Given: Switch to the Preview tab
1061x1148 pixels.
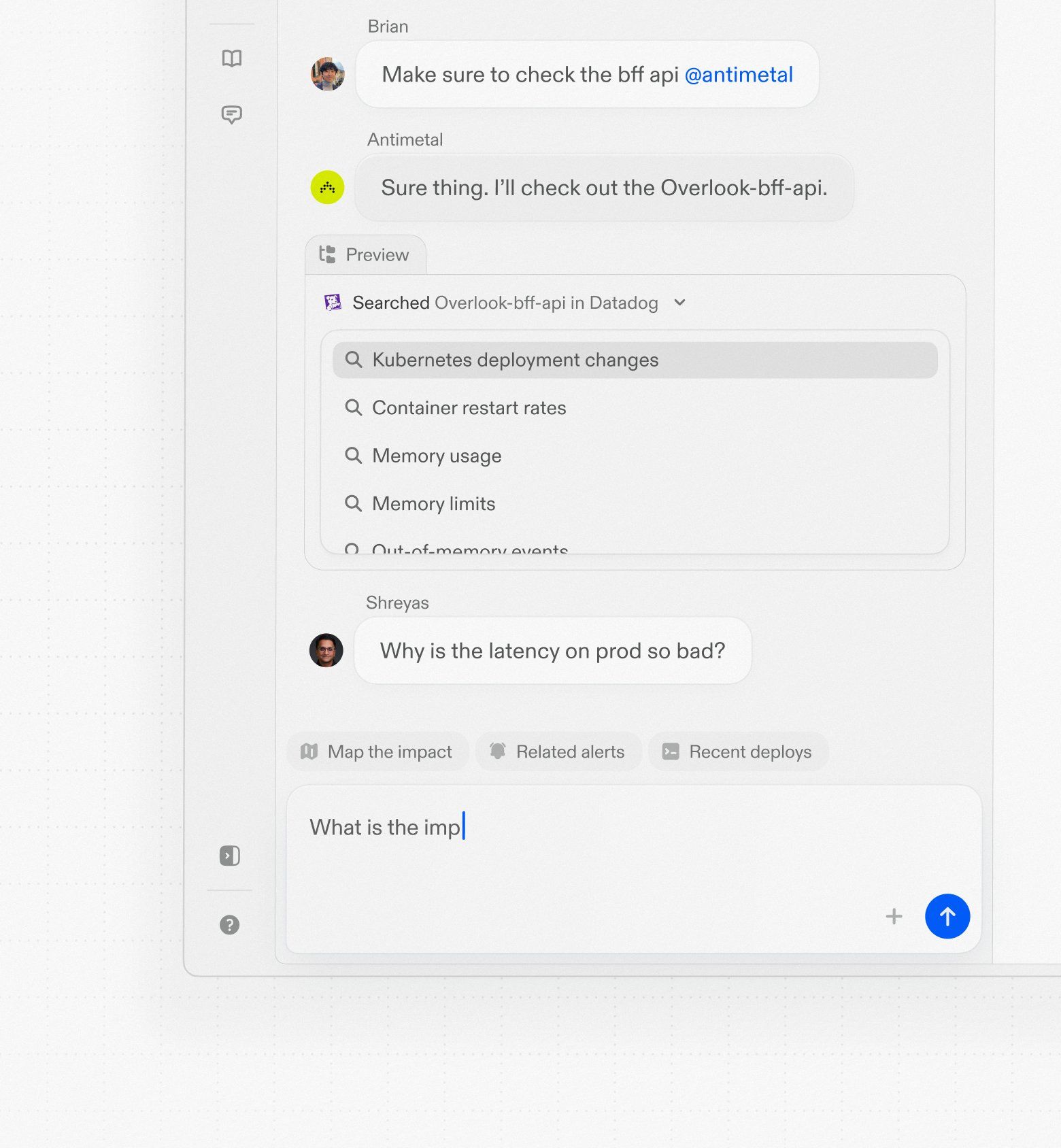Looking at the screenshot, I should [x=365, y=255].
